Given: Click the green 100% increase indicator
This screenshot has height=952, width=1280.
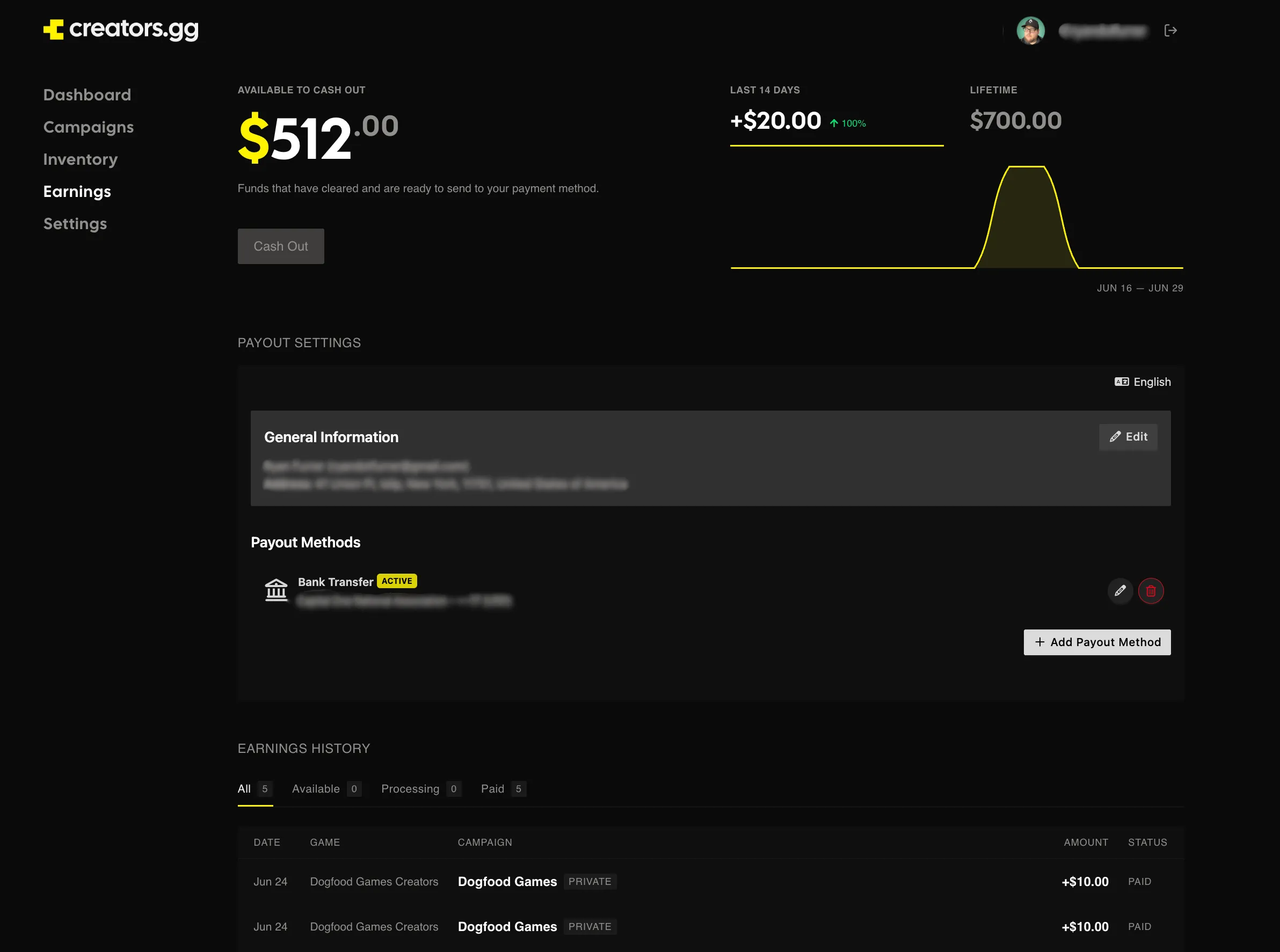Looking at the screenshot, I should [848, 123].
